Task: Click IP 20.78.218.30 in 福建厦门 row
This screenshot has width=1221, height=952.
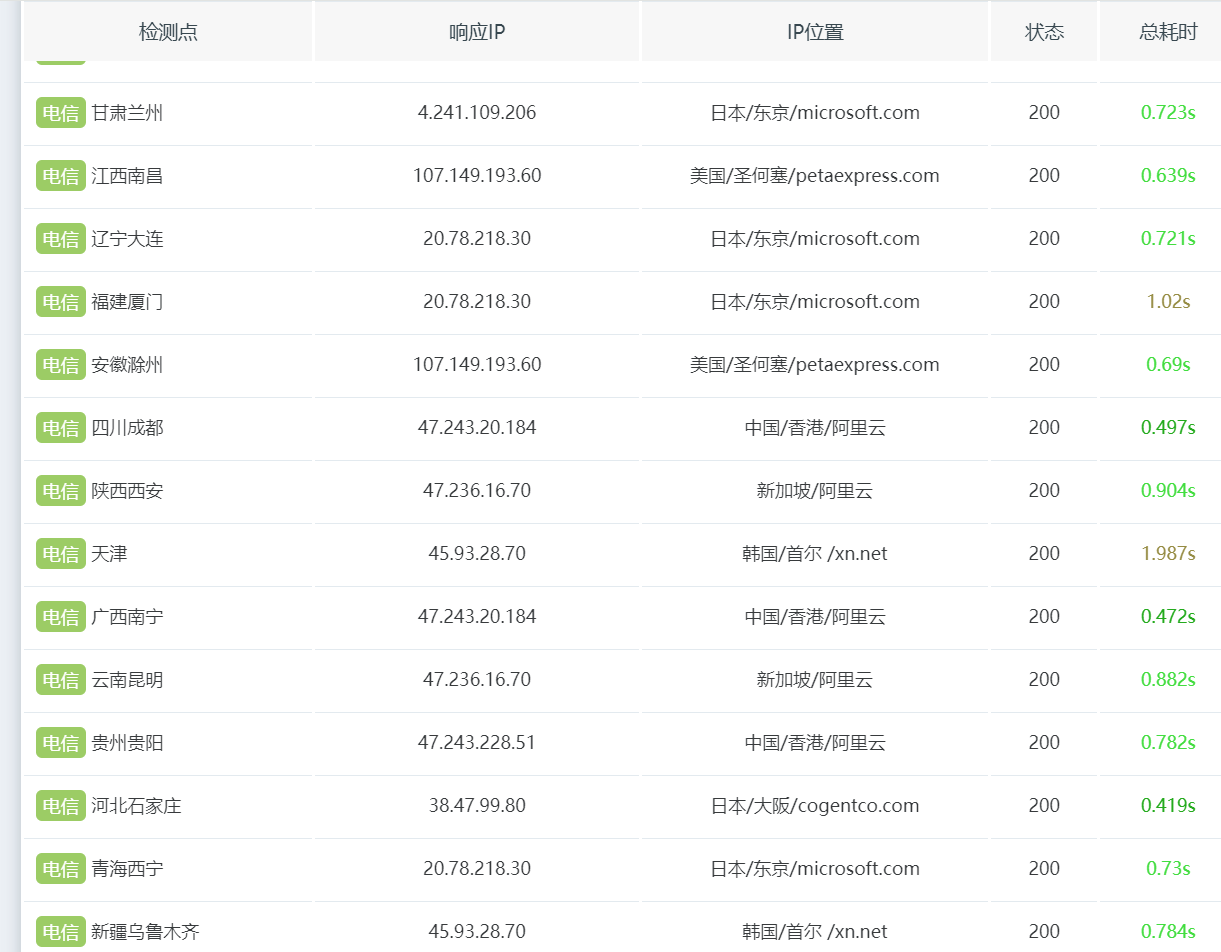Action: (x=477, y=302)
